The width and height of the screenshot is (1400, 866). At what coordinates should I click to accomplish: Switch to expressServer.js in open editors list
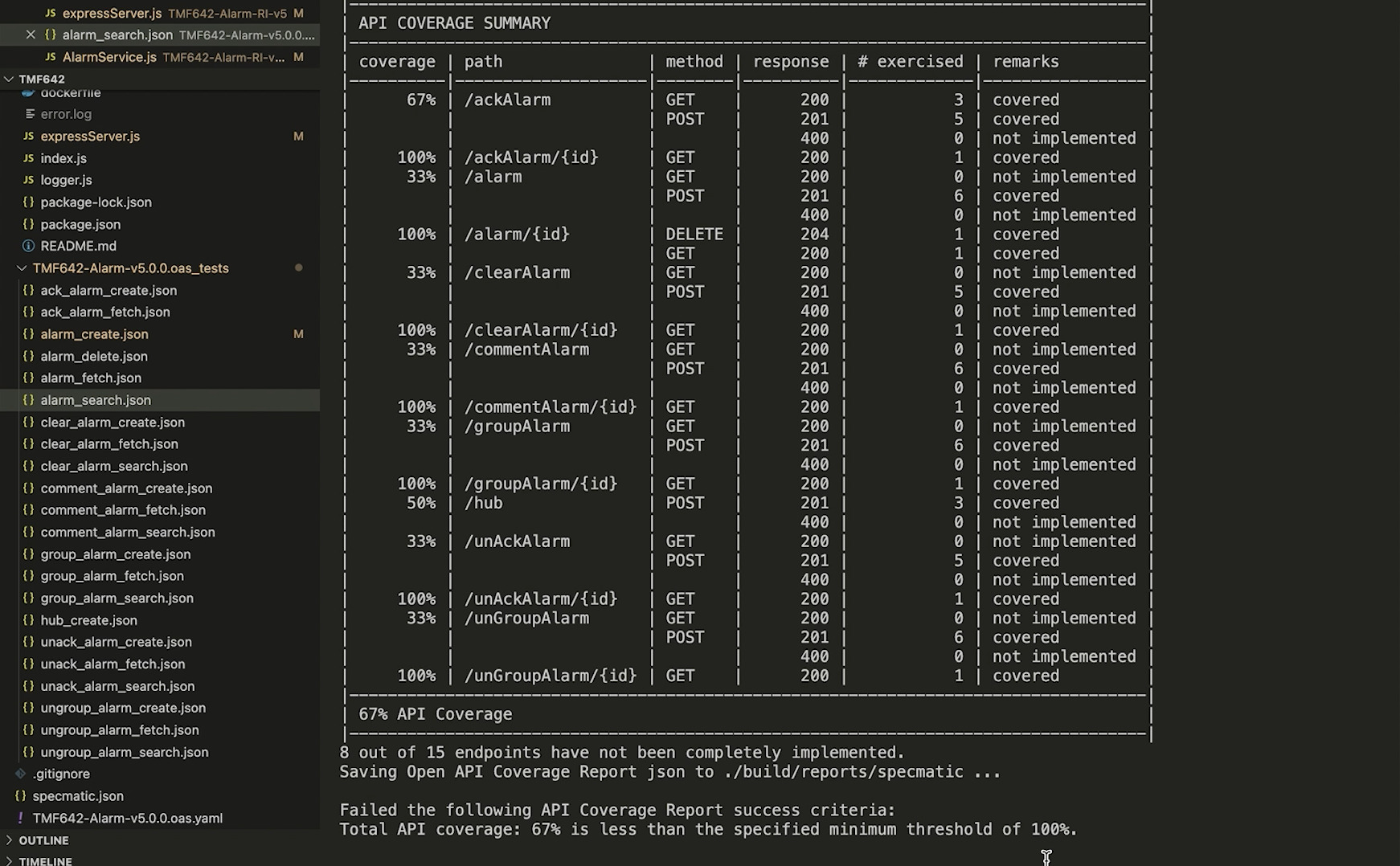(x=112, y=14)
